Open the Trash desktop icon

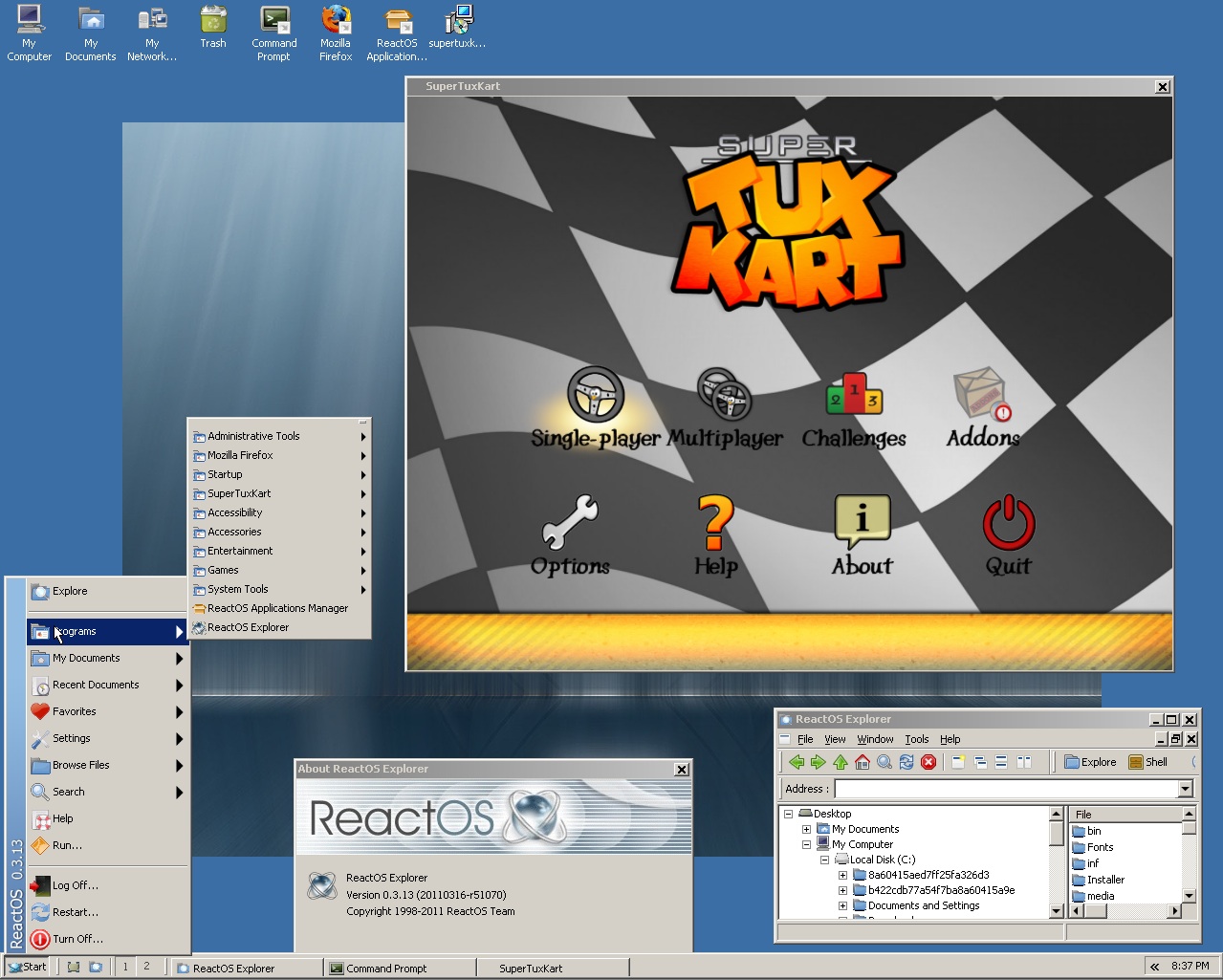(x=213, y=28)
